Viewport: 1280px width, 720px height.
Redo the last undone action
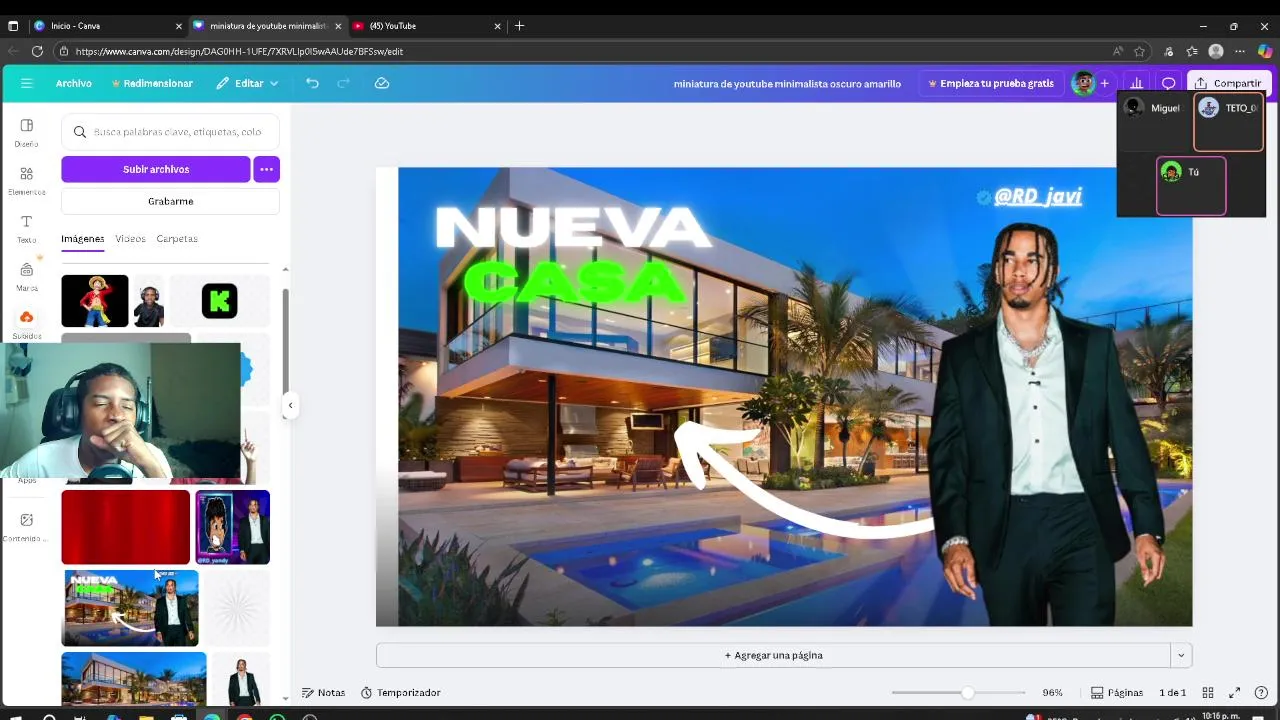click(344, 83)
